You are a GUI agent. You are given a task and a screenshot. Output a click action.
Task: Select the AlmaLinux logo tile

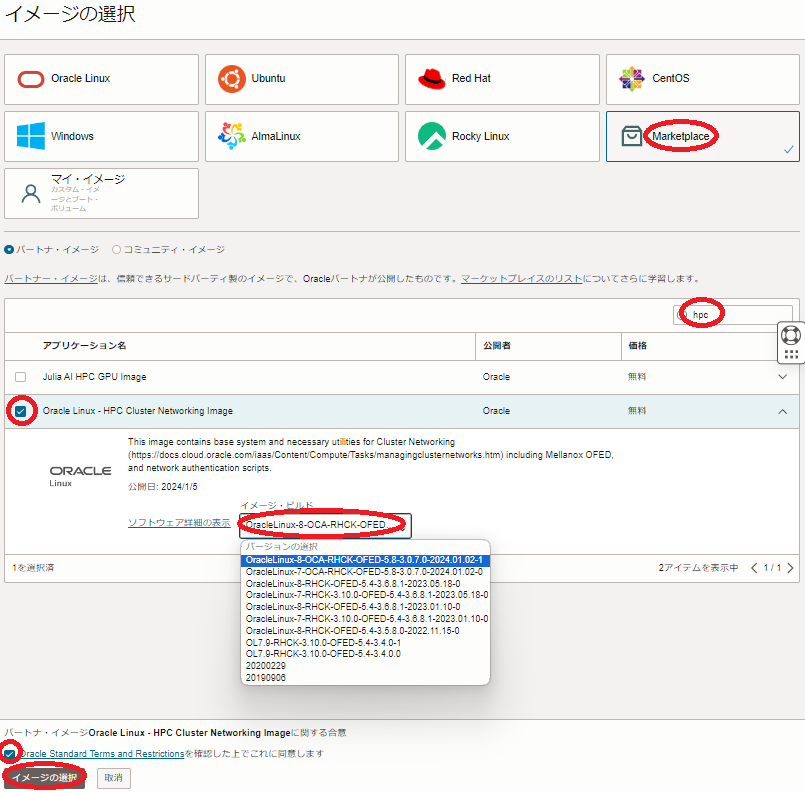232,136
